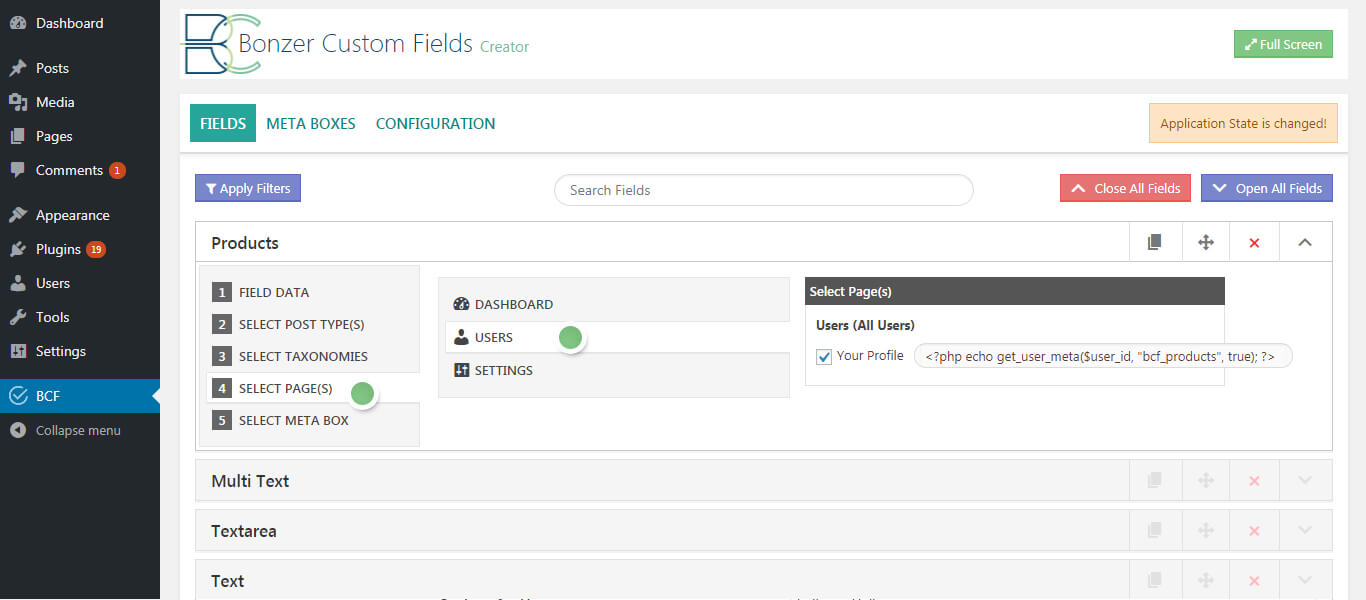Click move handle of Textarea field

point(1205,530)
